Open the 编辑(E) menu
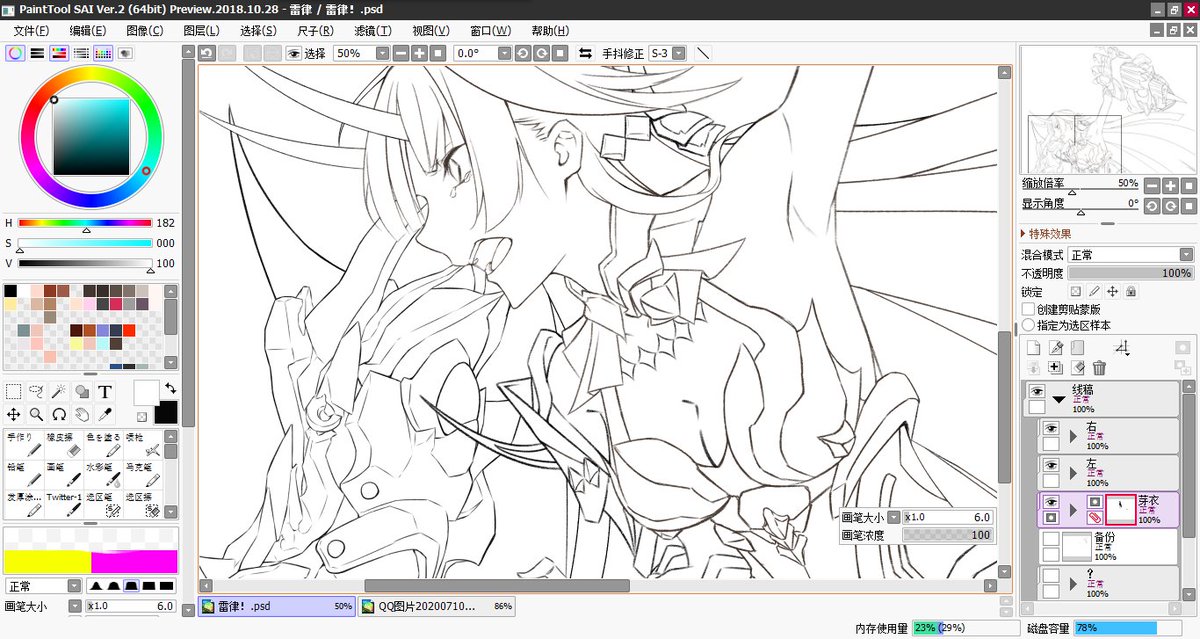 [88, 31]
